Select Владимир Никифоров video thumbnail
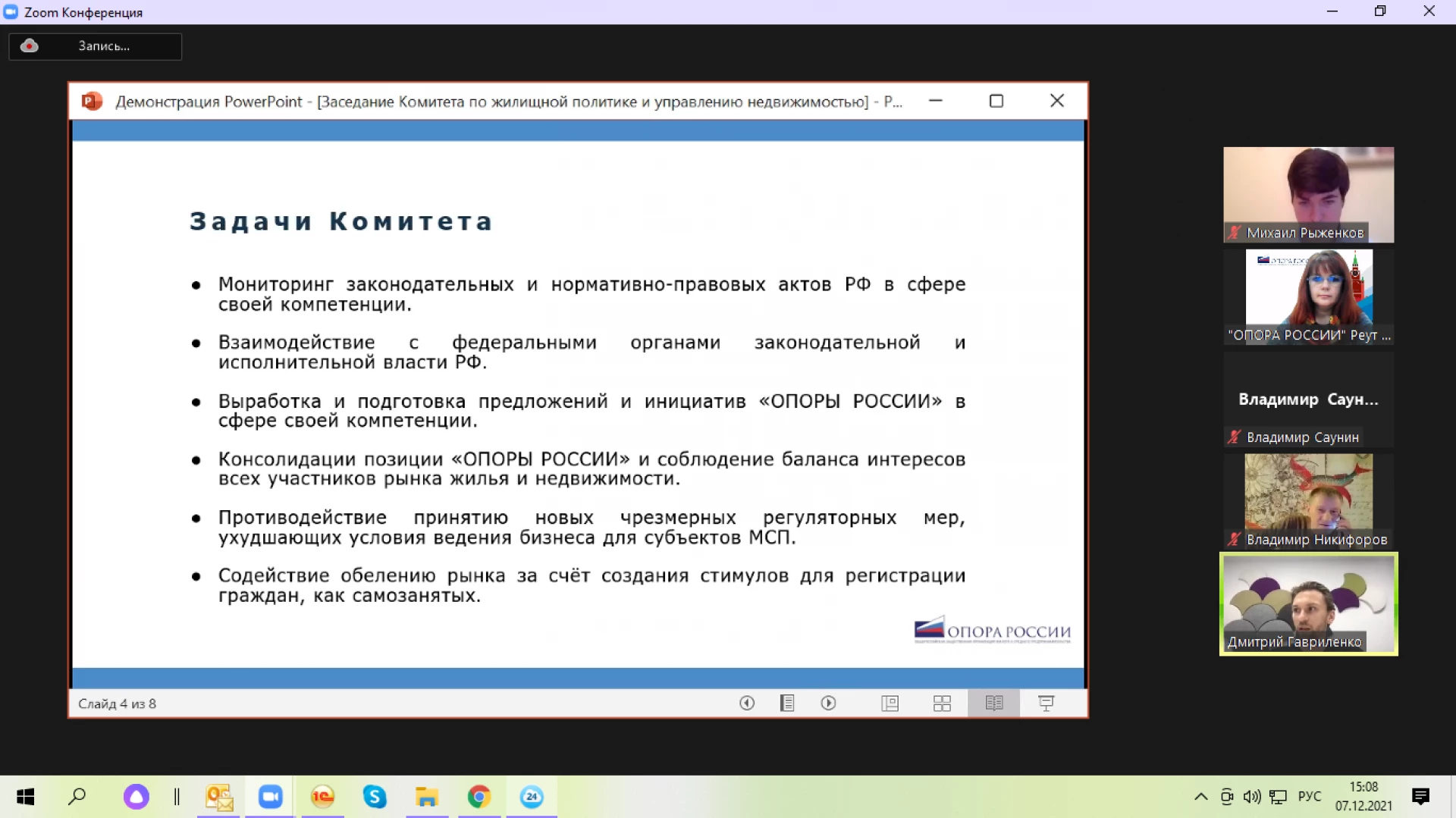This screenshot has height=818, width=1456. pos(1308,502)
